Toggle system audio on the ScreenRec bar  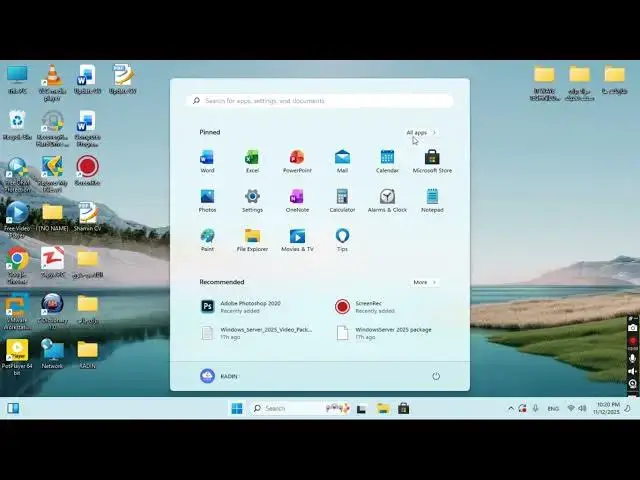[x=632, y=371]
